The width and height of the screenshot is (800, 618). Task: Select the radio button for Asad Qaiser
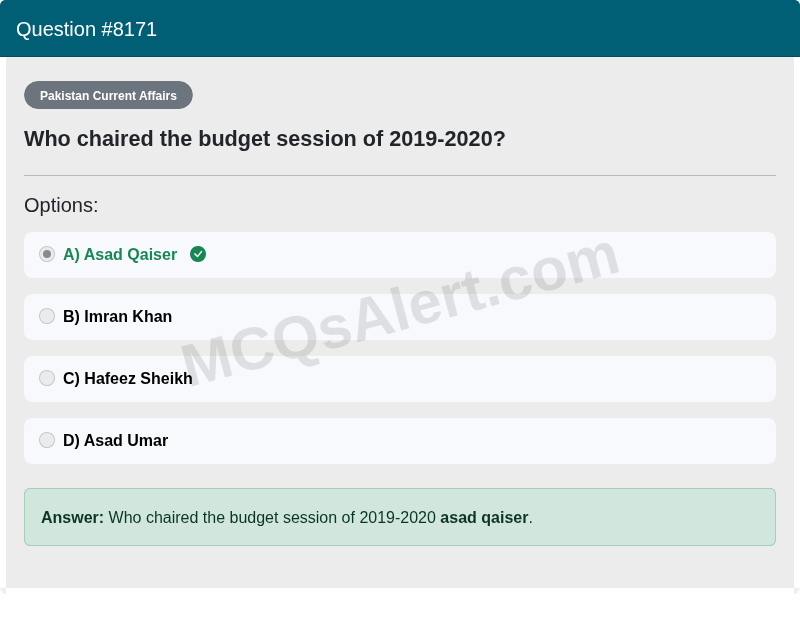pos(47,254)
